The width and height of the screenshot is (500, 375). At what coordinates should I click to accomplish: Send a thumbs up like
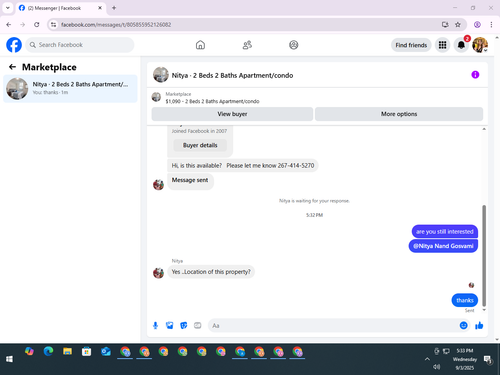[479, 326]
